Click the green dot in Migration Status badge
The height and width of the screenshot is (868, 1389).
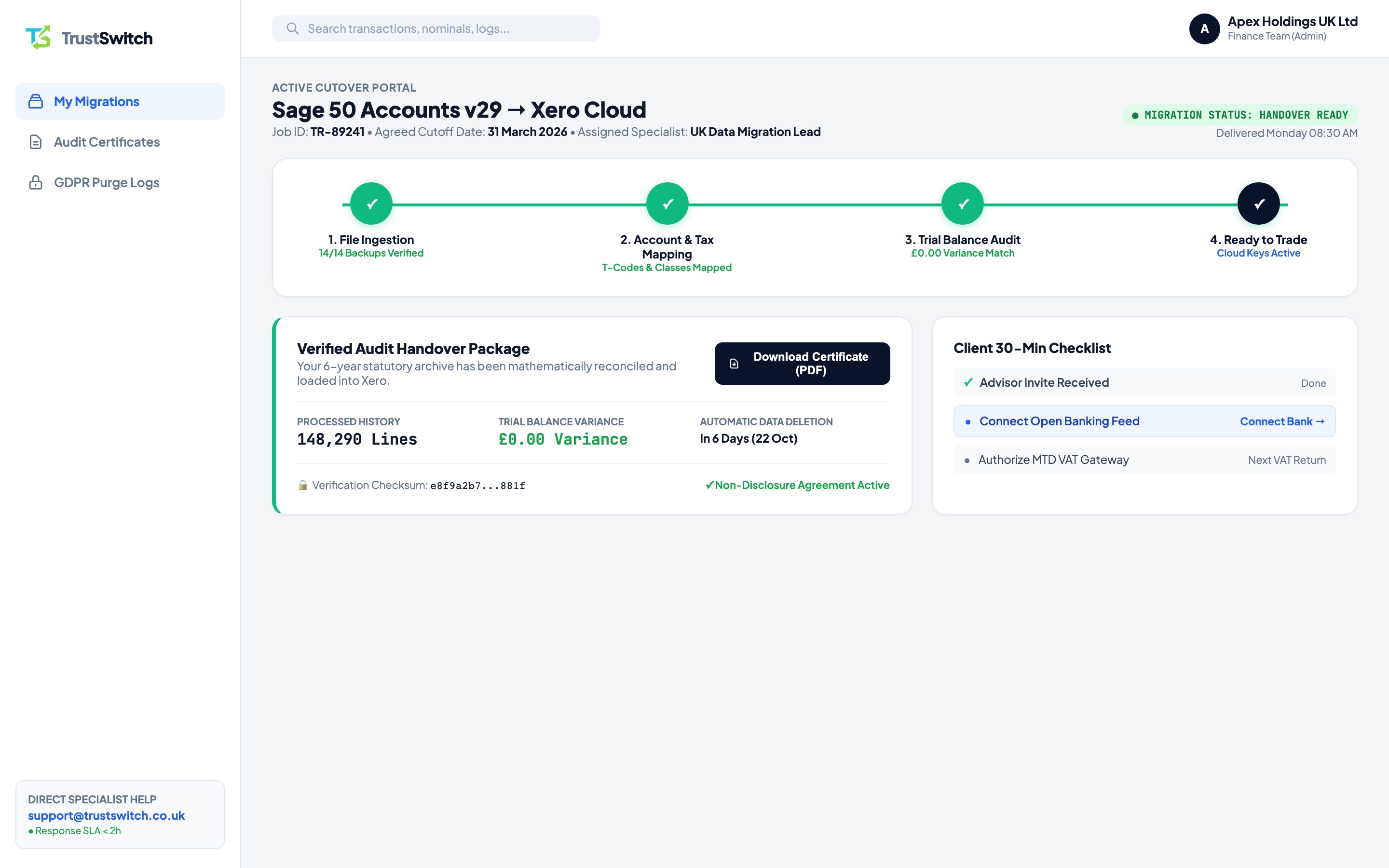pos(1135,115)
